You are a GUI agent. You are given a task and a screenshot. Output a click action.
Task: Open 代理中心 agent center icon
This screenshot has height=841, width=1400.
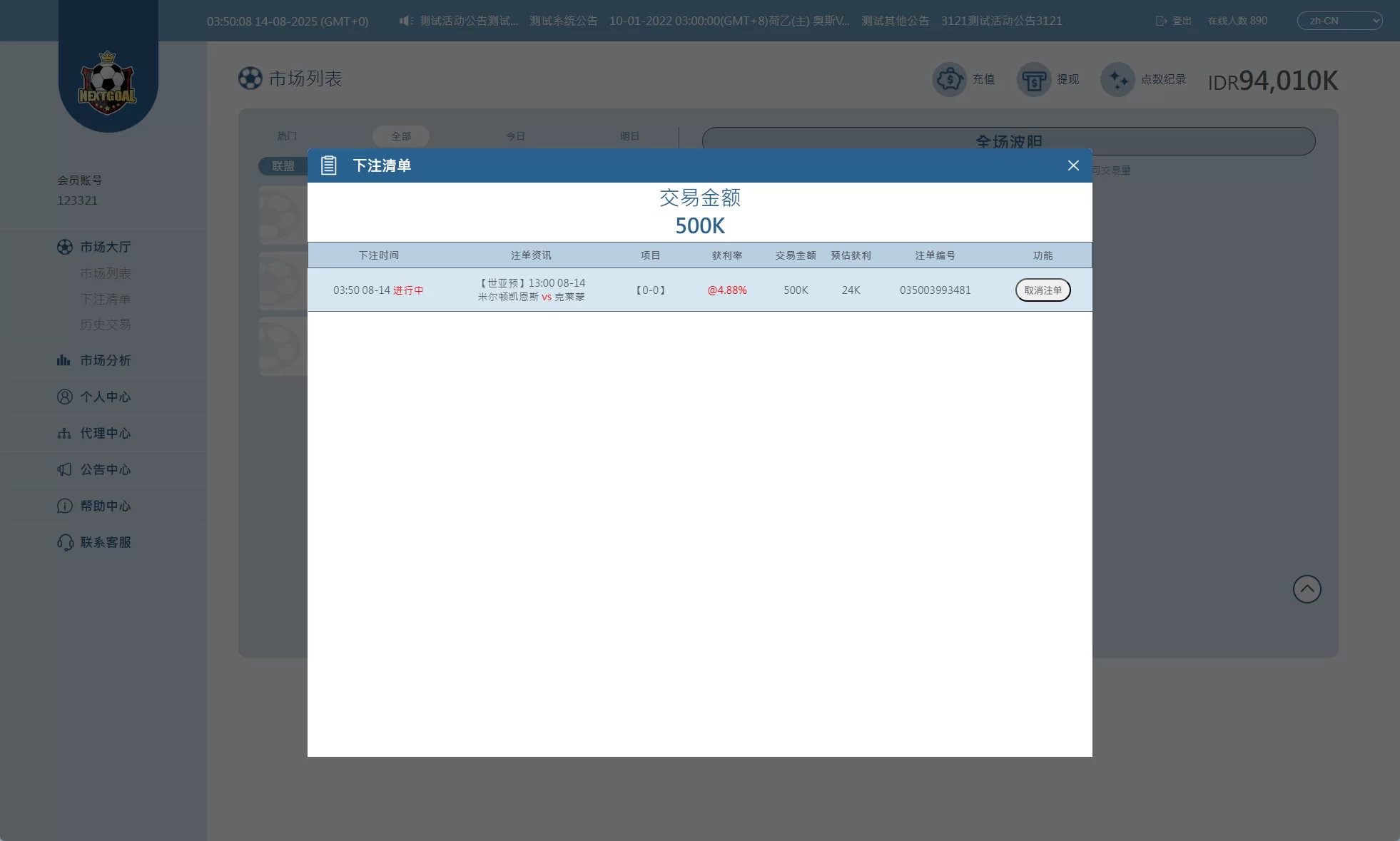(x=64, y=433)
